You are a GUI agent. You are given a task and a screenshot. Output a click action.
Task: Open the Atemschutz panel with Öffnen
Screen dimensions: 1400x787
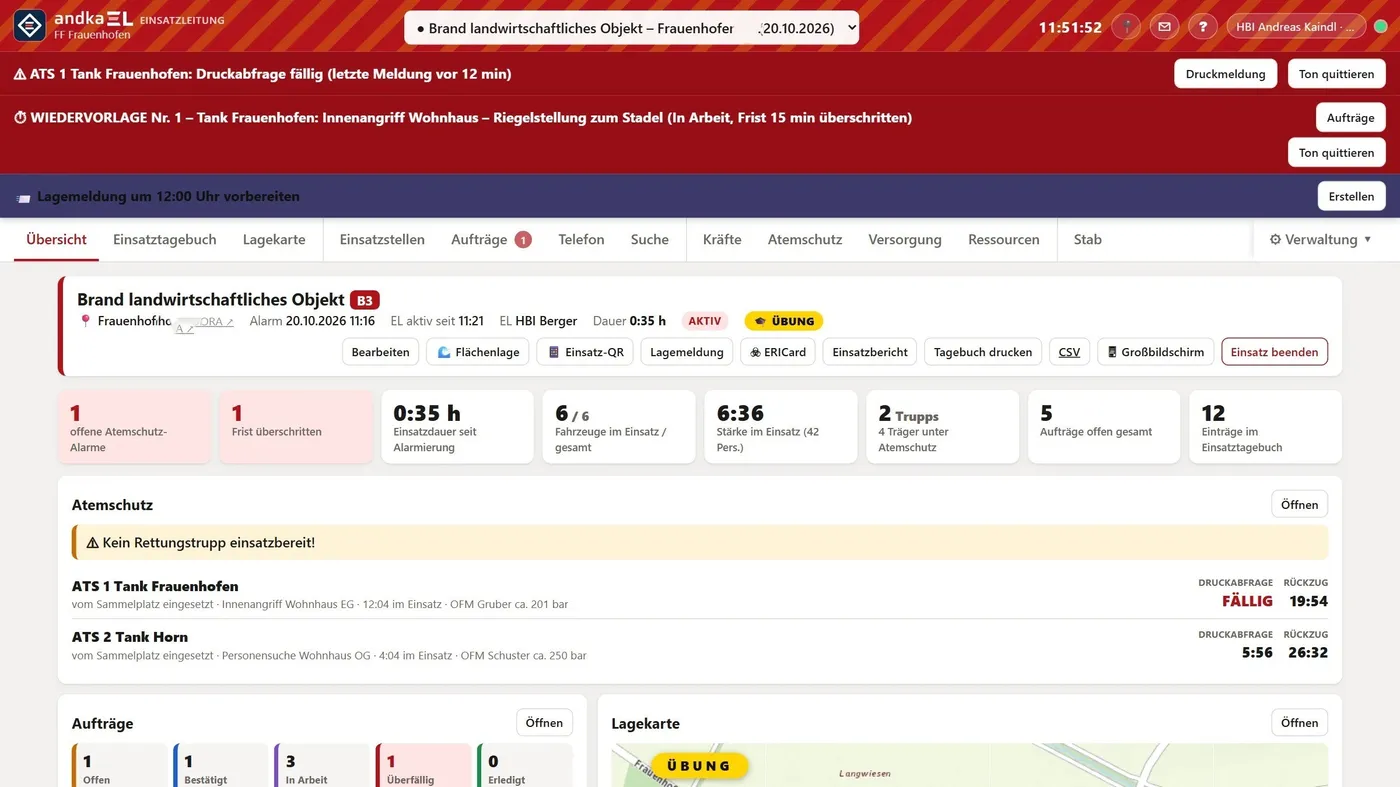[x=1299, y=505]
